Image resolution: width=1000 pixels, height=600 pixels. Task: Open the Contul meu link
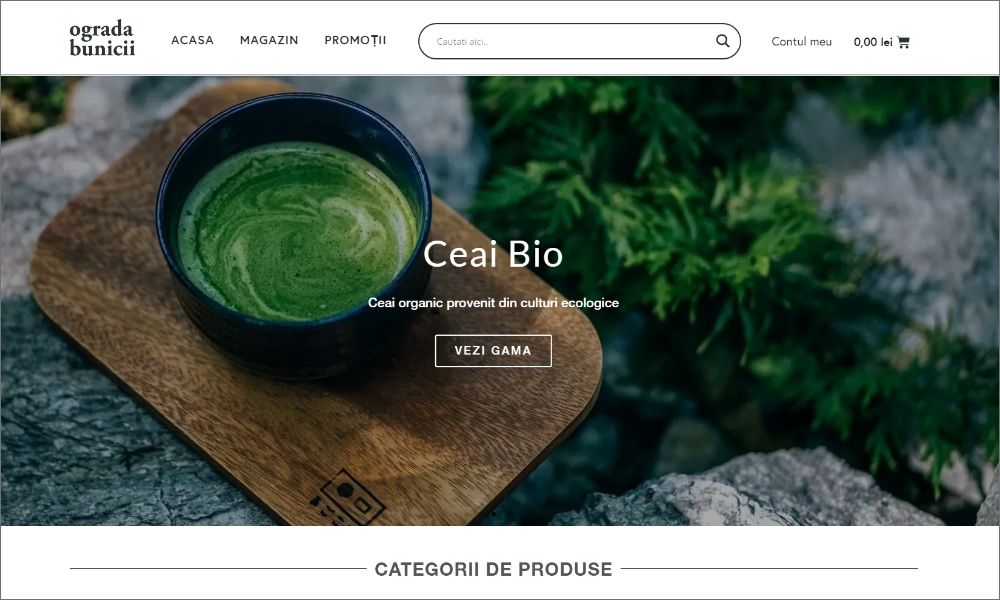point(802,41)
